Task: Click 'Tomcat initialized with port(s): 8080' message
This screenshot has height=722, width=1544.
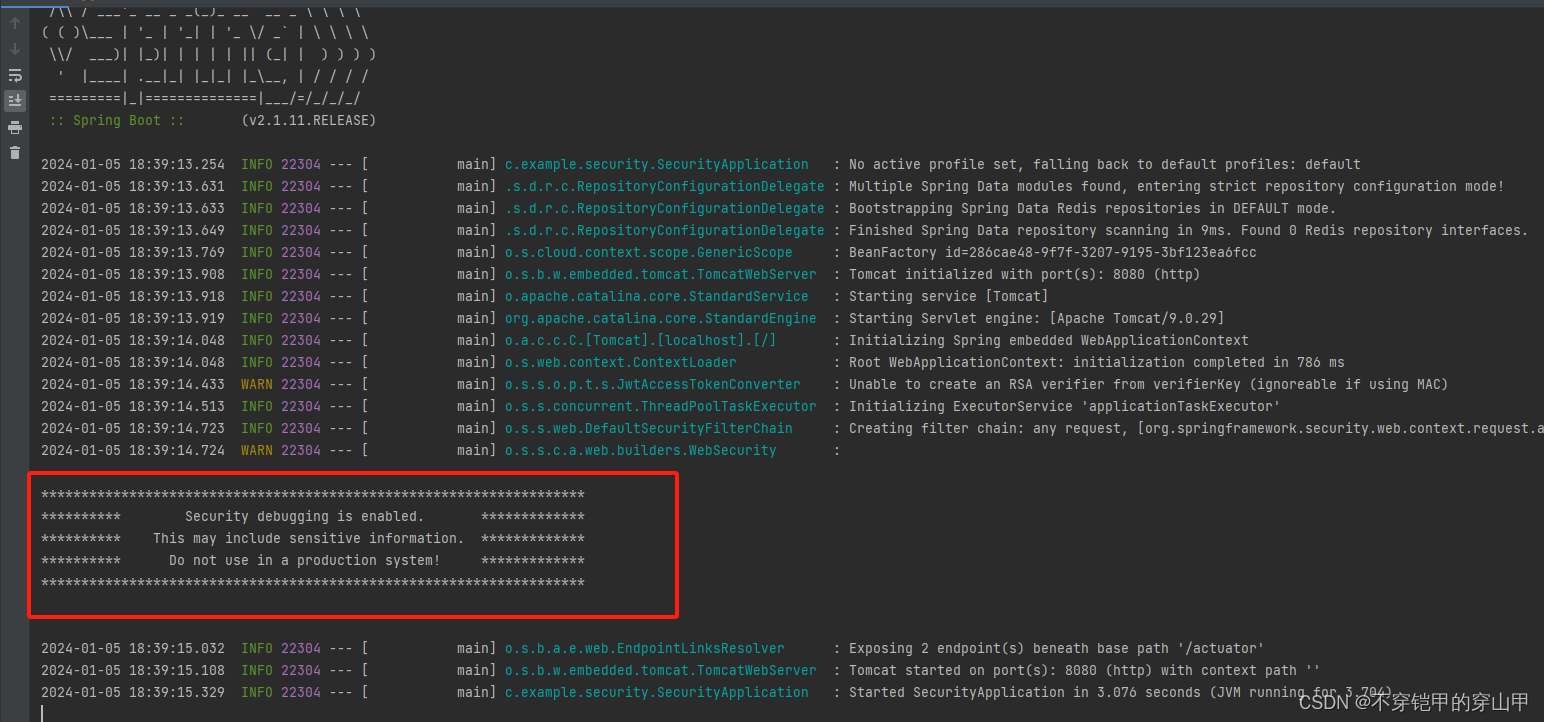Action: (1024, 274)
